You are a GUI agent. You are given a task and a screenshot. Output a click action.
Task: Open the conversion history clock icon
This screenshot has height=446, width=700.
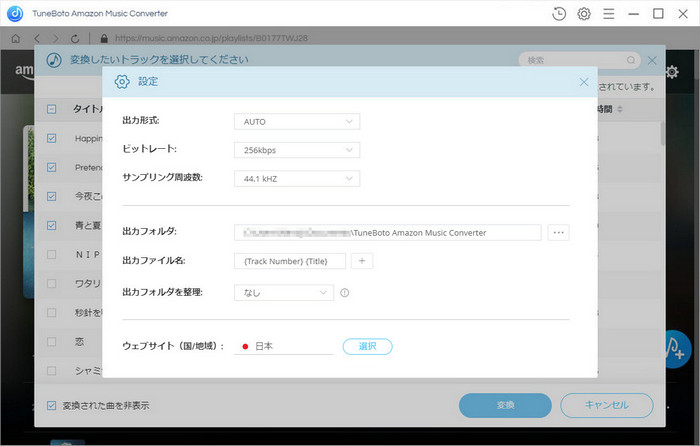(559, 14)
